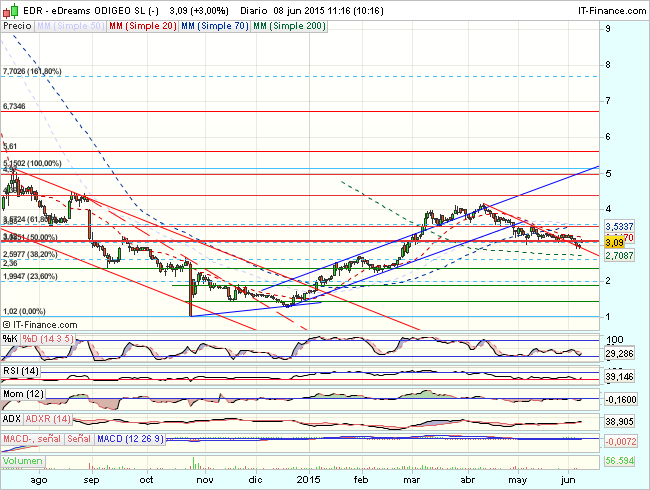Click the %K %D (14 3 5) stochastic label
The height and width of the screenshot is (490, 650).
coord(37,338)
